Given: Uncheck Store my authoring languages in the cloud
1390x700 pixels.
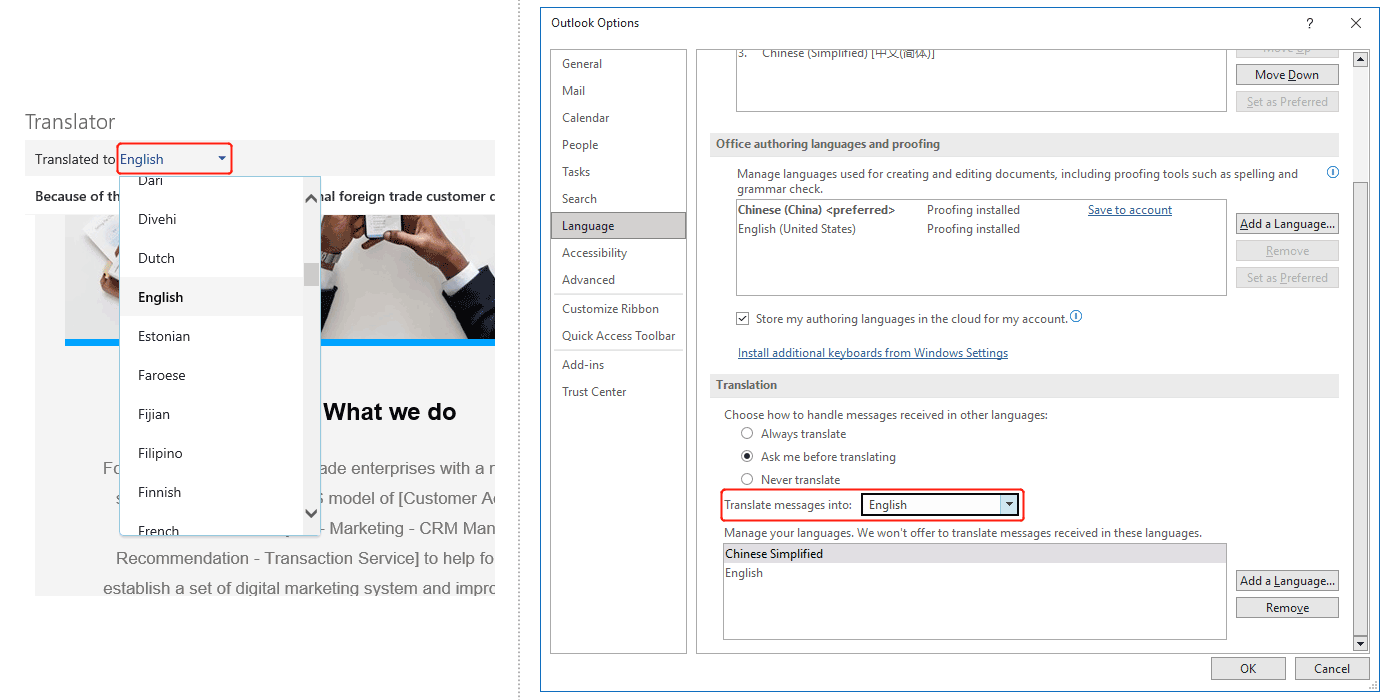Looking at the screenshot, I should click(743, 318).
